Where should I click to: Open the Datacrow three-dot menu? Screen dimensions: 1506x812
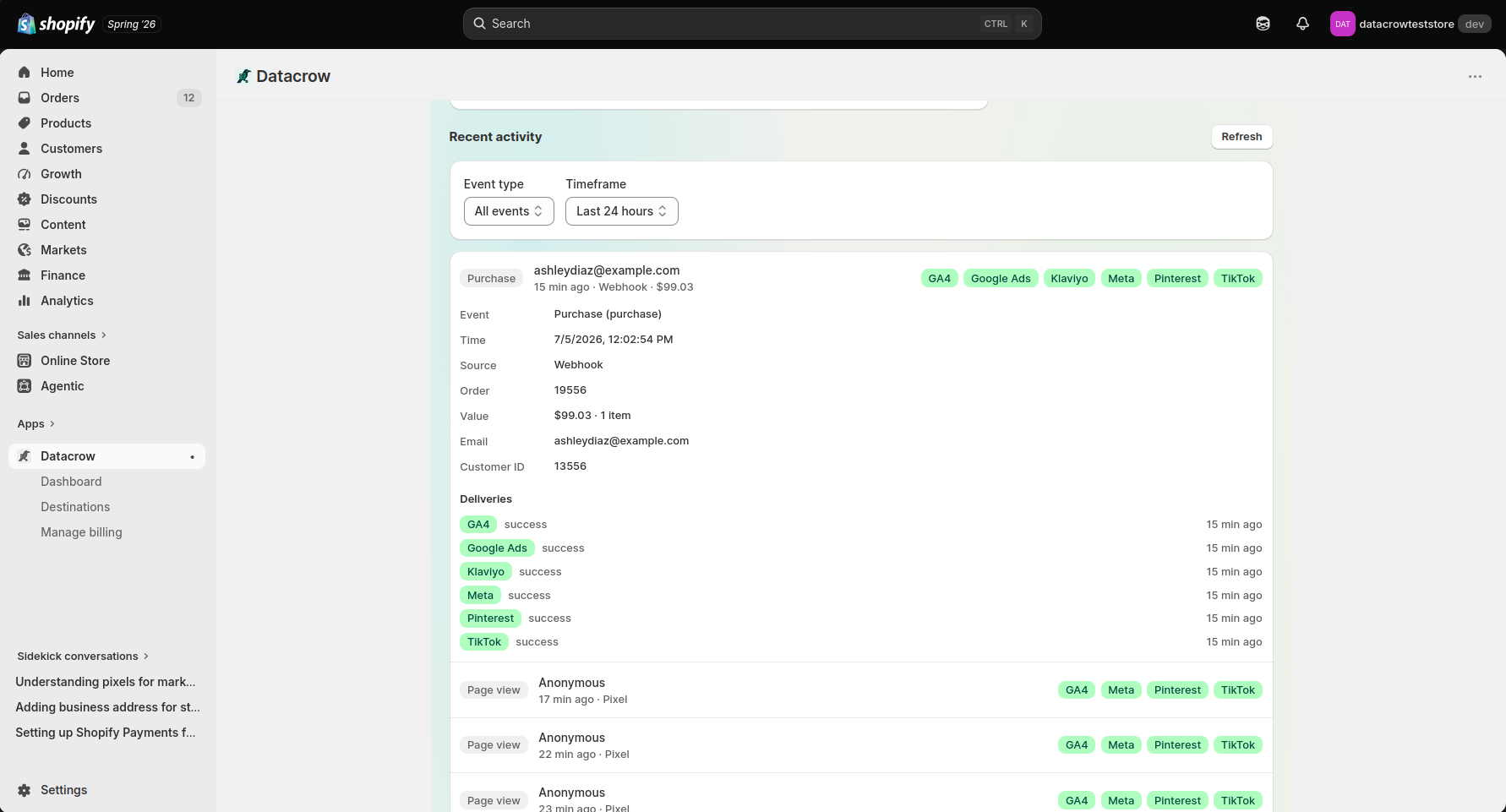click(1475, 77)
